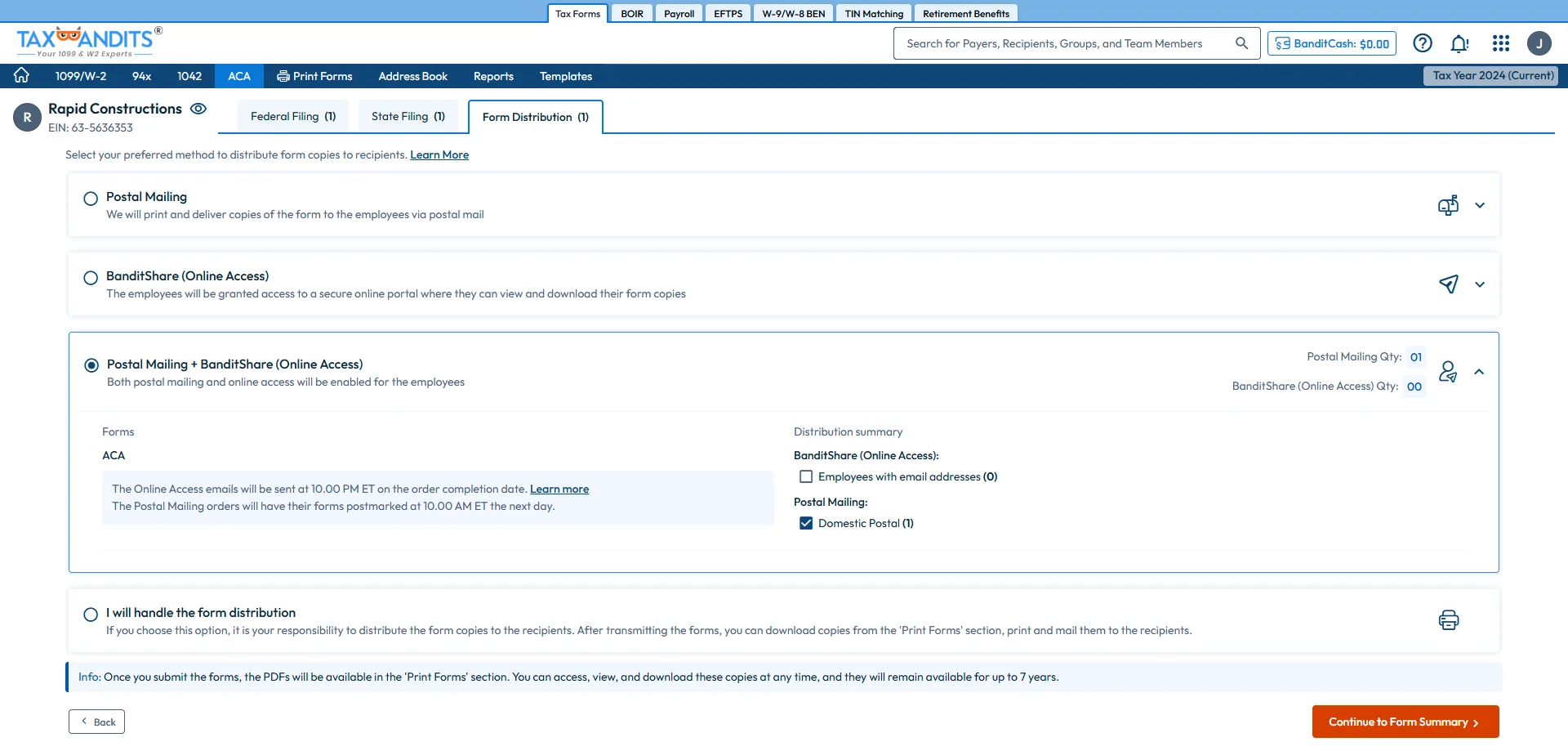Select the Tax Forms top tab
The width and height of the screenshot is (1568, 751).
(577, 14)
